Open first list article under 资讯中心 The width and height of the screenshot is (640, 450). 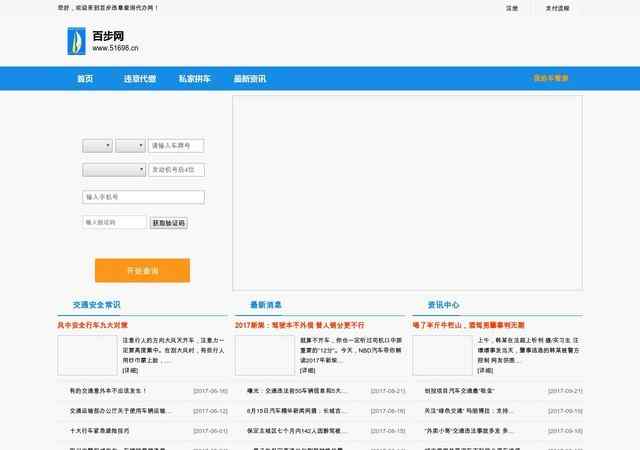[x=460, y=391]
